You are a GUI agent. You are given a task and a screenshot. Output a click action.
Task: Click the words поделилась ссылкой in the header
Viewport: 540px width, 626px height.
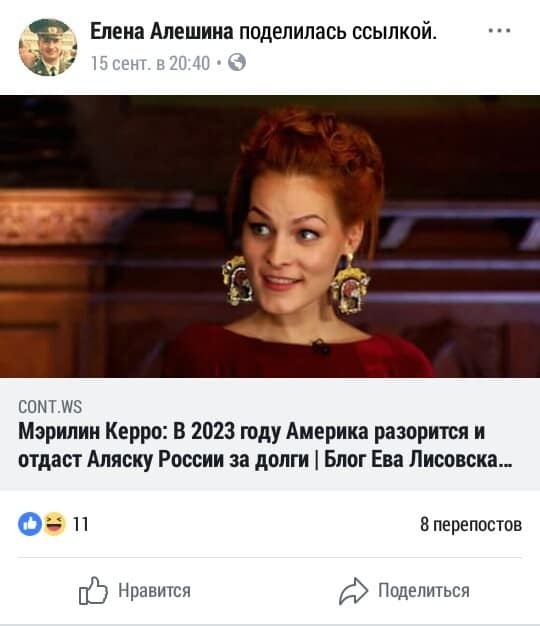(x=338, y=31)
